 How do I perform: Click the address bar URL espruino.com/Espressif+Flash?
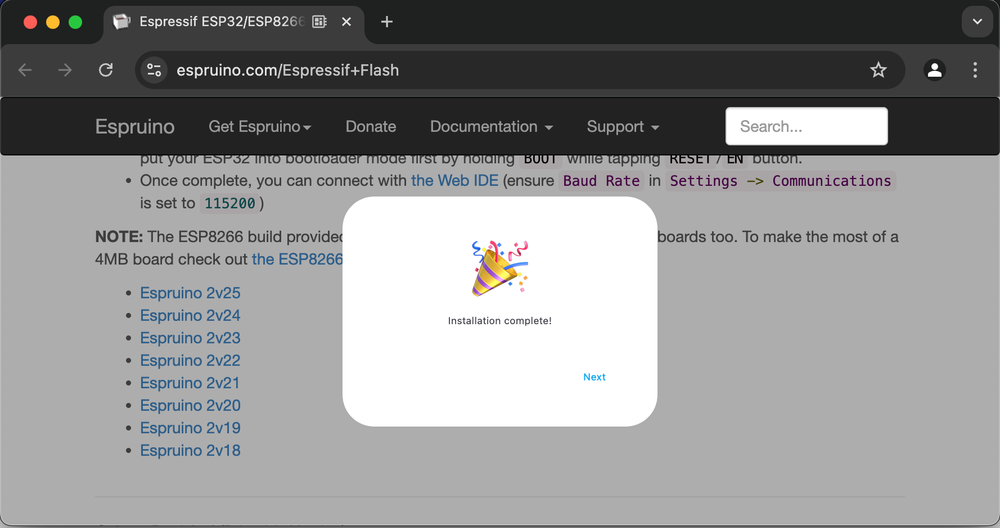click(288, 70)
